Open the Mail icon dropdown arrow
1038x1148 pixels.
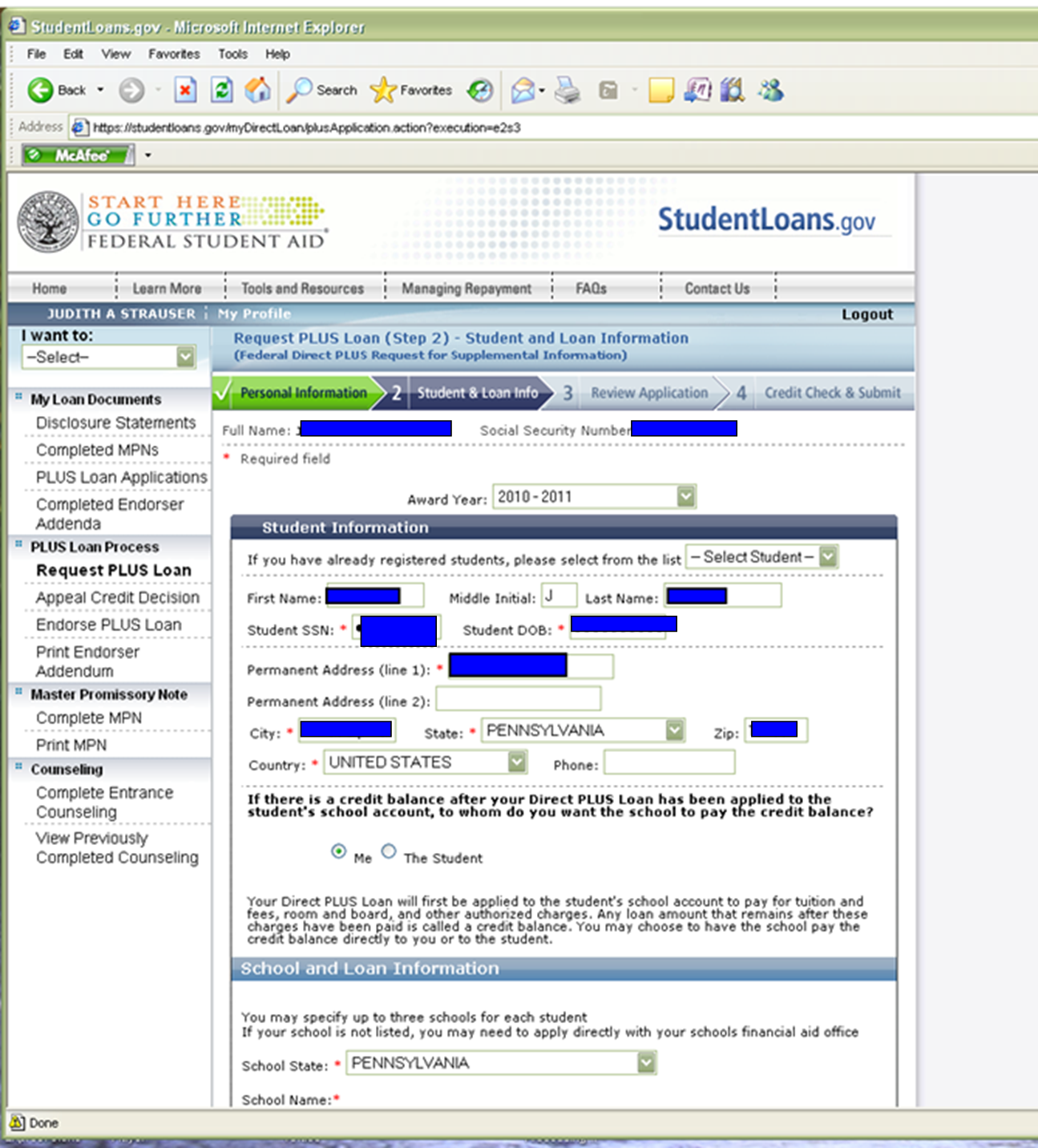tap(542, 91)
